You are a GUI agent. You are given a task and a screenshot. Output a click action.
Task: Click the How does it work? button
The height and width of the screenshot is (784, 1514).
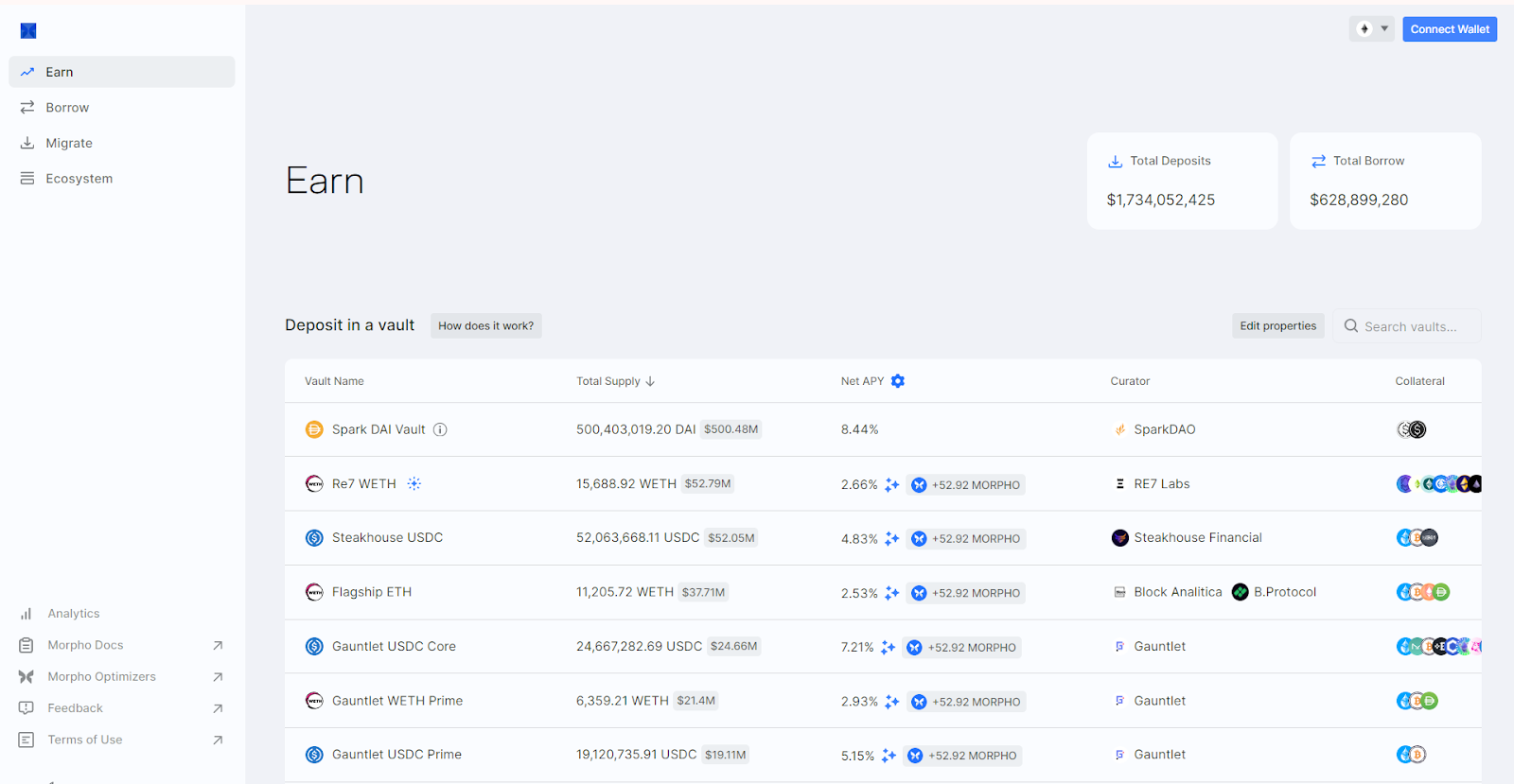(x=485, y=325)
